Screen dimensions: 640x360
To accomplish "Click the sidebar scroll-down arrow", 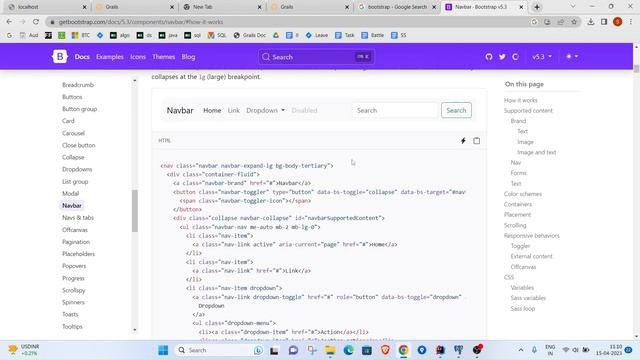I will coord(135,330).
